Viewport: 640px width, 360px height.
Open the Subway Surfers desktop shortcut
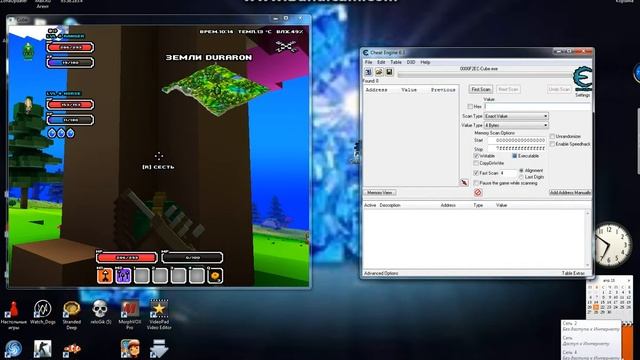[x=130, y=349]
